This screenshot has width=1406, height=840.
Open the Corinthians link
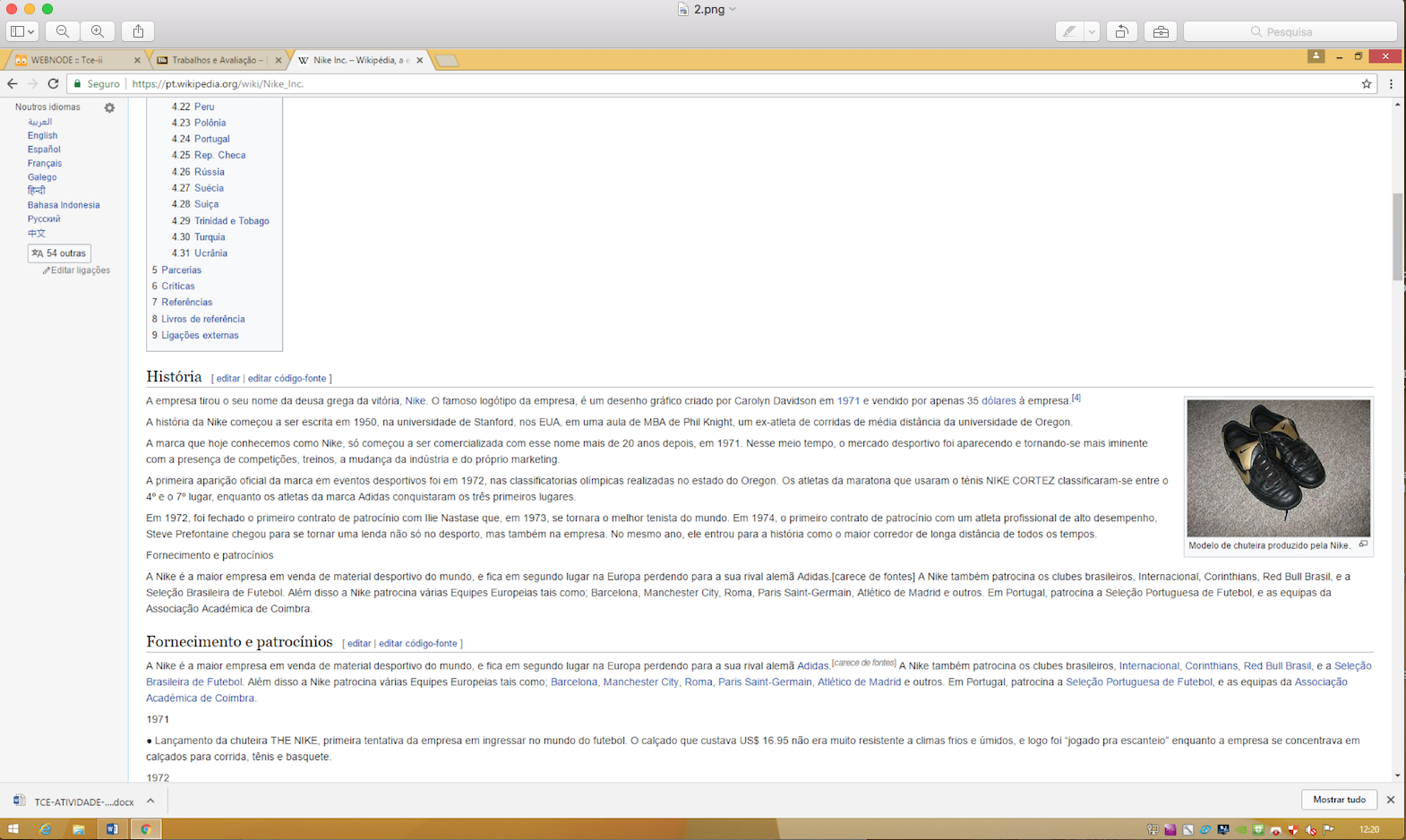[1211, 666]
